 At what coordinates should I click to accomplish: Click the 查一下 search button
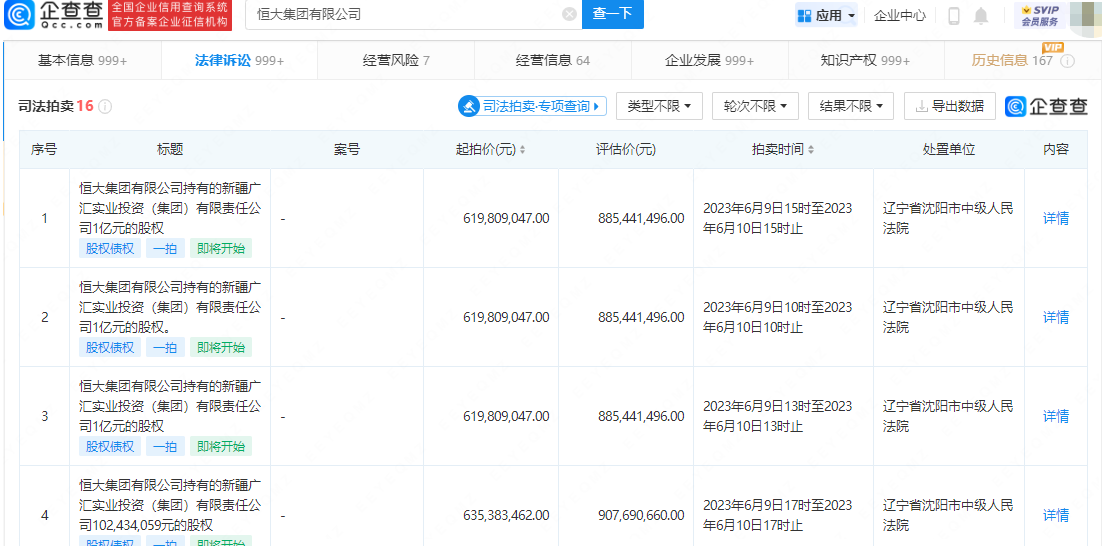tap(612, 14)
